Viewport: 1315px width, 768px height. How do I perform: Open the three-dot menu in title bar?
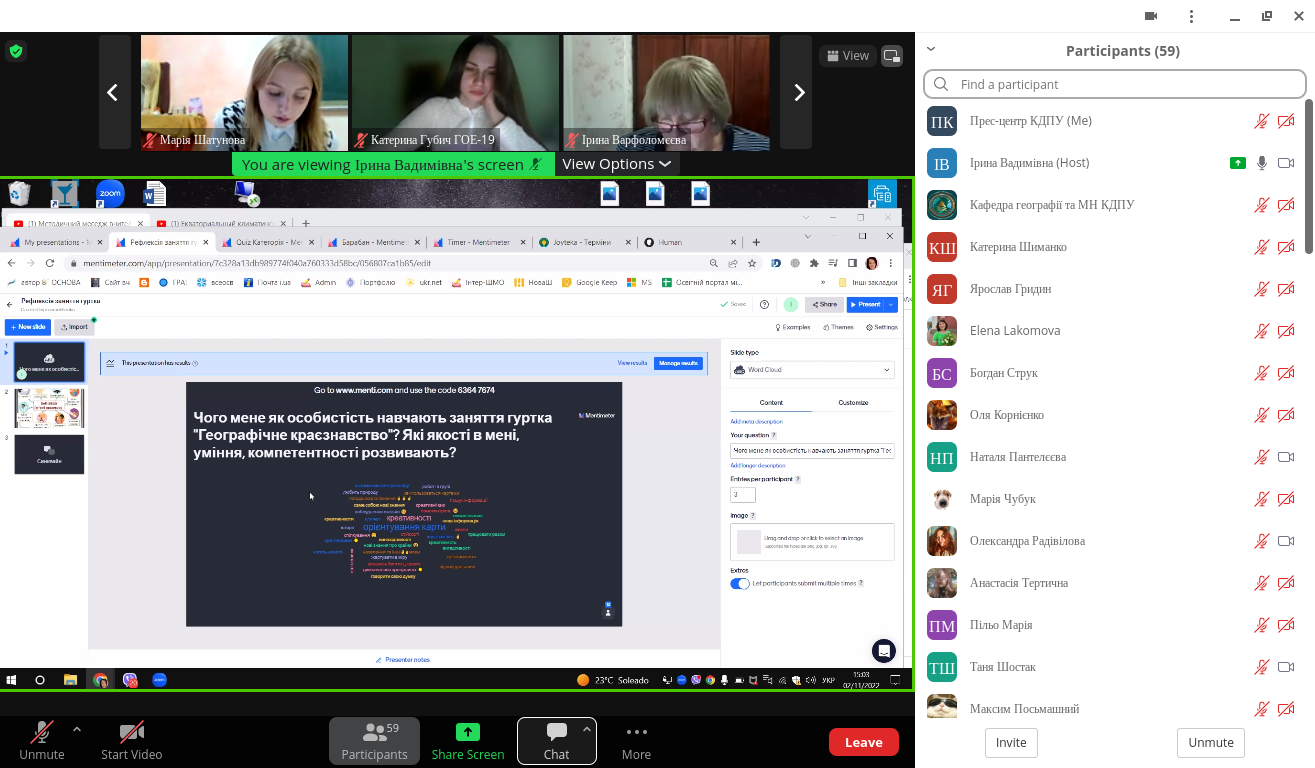tap(1191, 16)
